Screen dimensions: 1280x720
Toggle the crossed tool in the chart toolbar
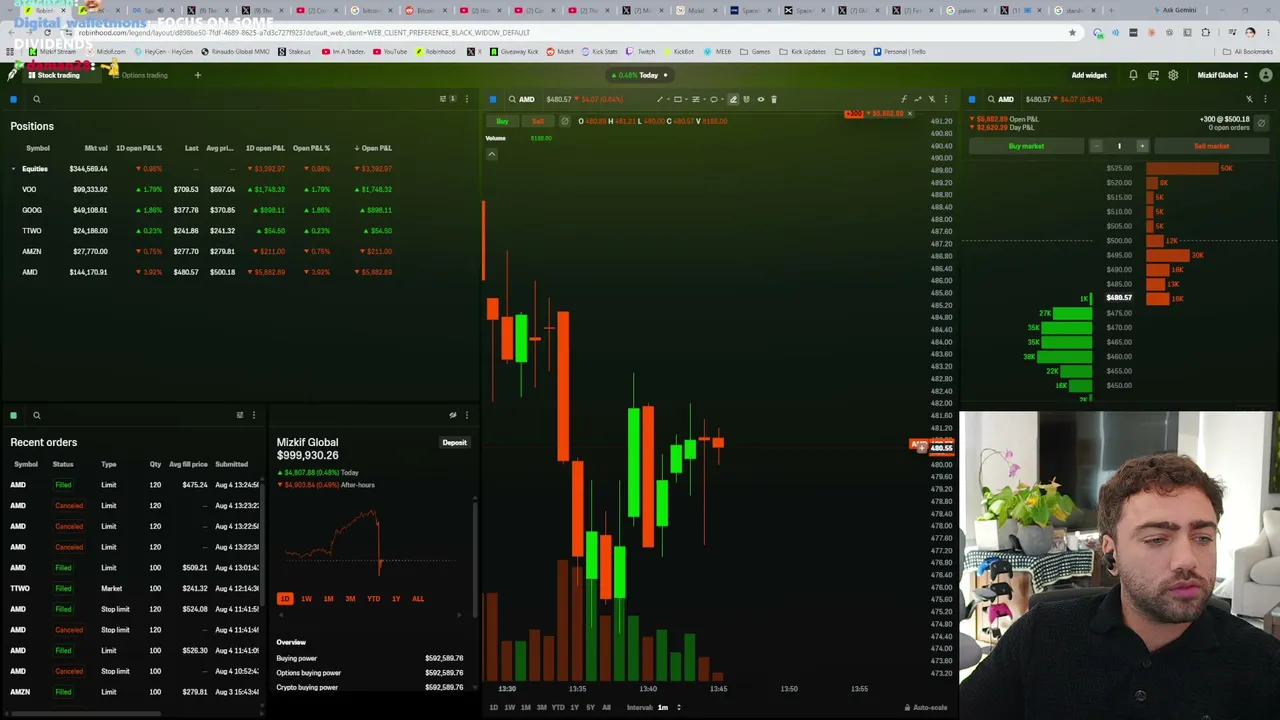tap(932, 99)
